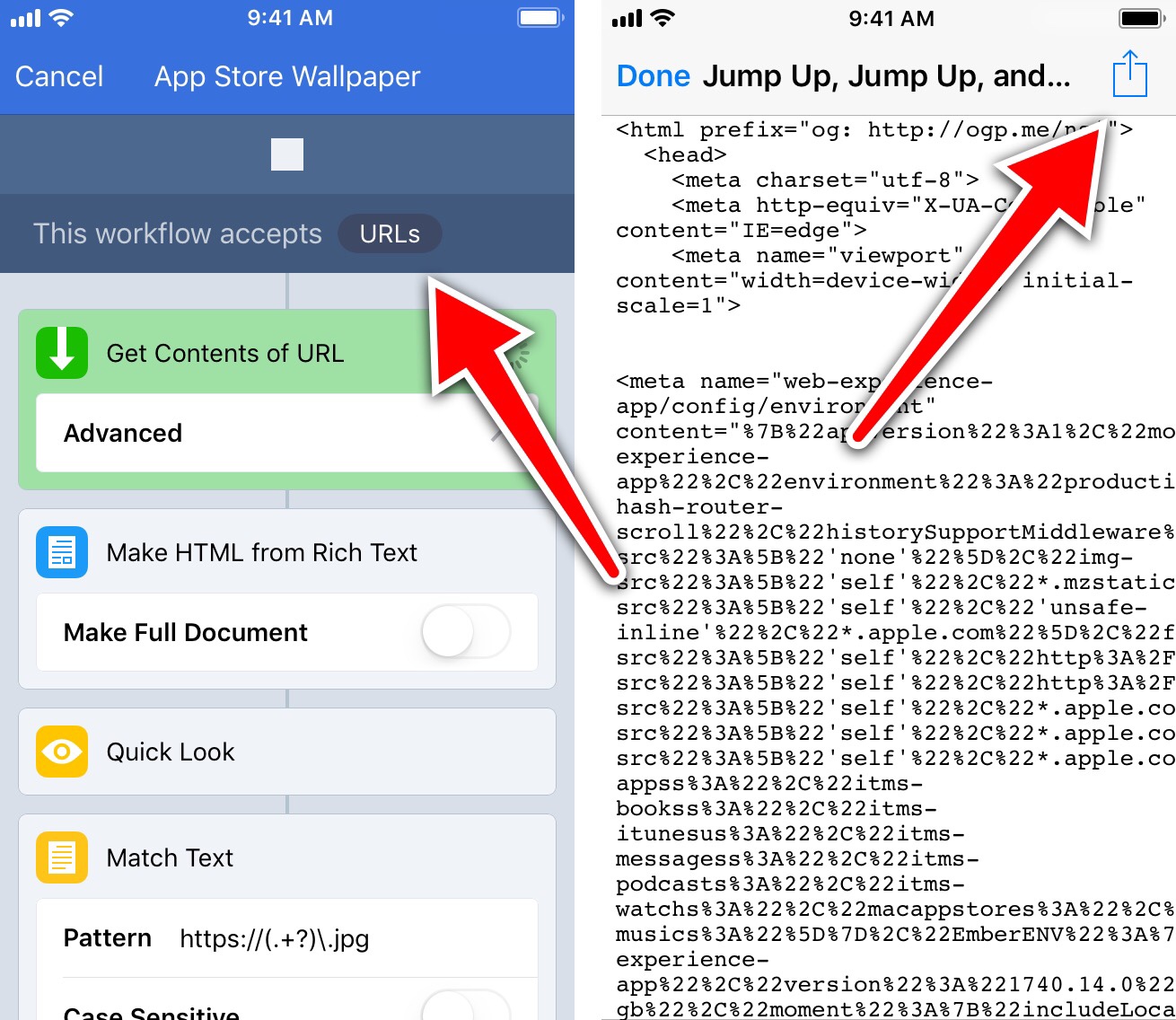Cancel the workflow editing
The image size is (1176, 1020).
point(59,76)
